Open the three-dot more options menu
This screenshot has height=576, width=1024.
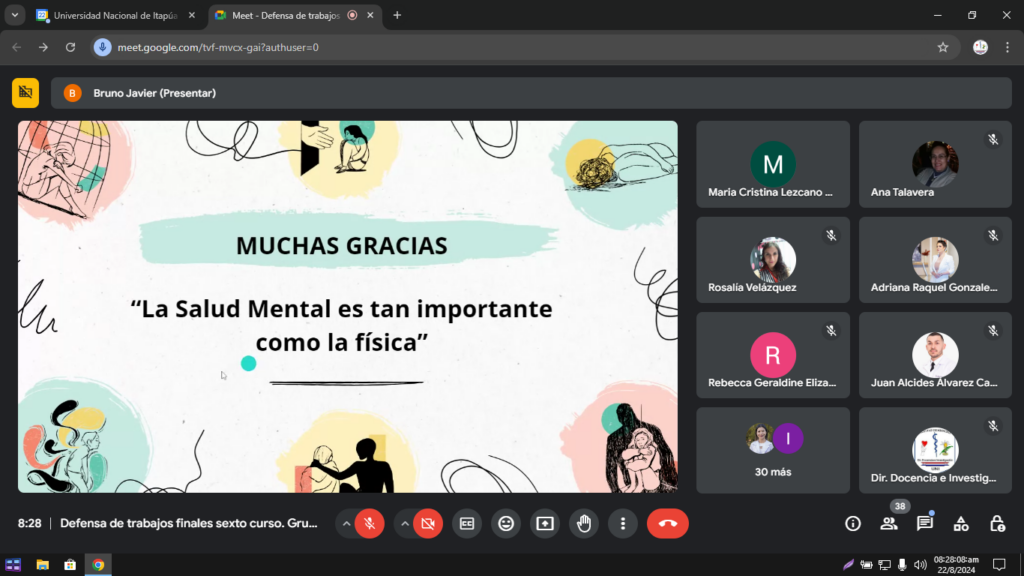[622, 523]
